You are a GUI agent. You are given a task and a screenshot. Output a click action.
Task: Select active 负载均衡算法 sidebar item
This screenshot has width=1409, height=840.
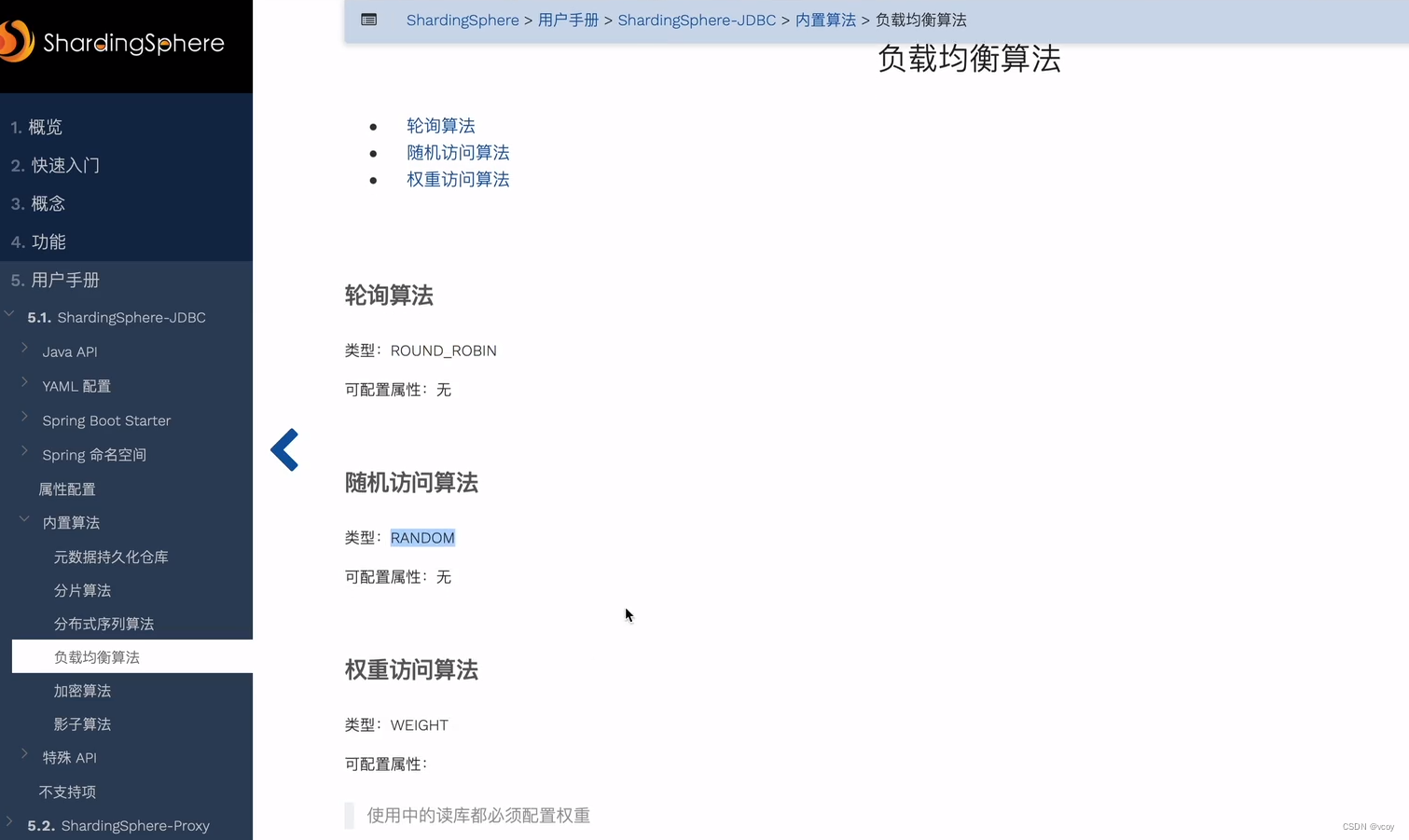coord(132,656)
